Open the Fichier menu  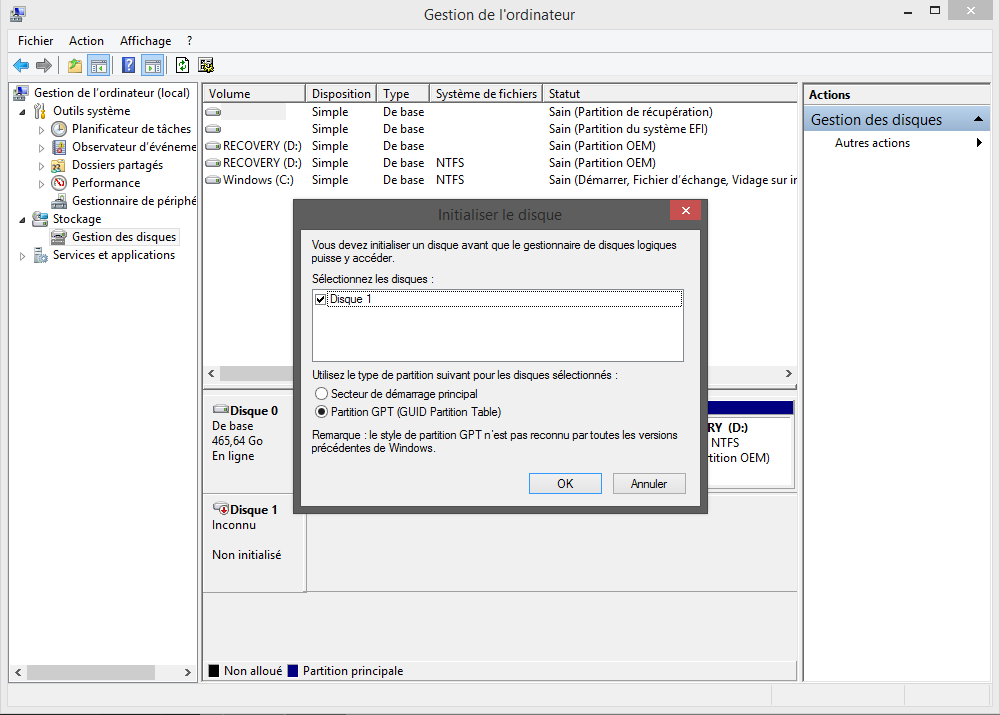tap(36, 41)
